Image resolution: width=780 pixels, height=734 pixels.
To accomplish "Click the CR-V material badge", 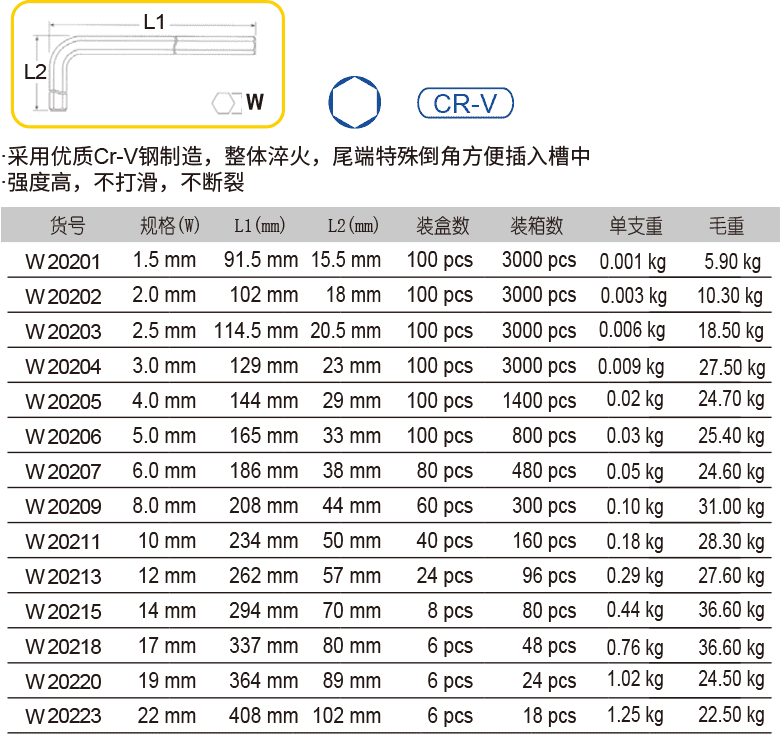I will click(464, 103).
